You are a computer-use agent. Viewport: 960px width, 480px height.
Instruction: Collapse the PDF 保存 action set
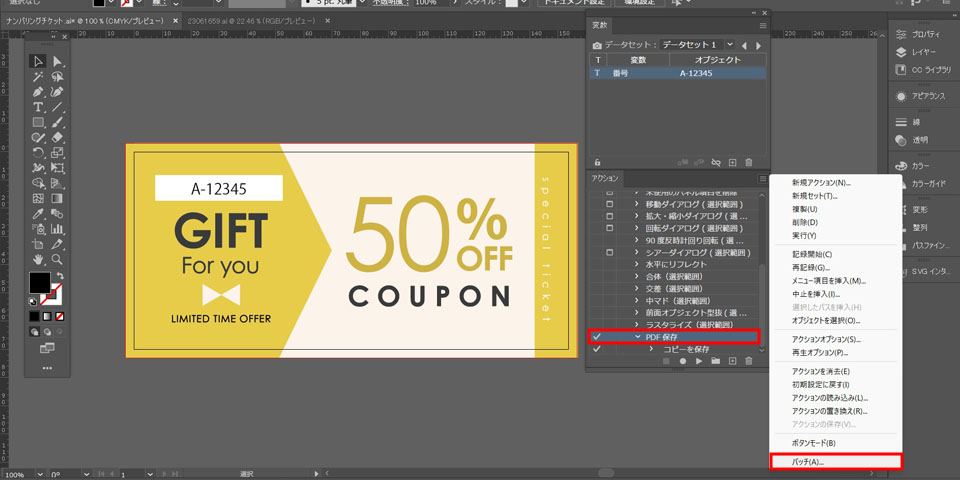pyautogui.click(x=638, y=338)
